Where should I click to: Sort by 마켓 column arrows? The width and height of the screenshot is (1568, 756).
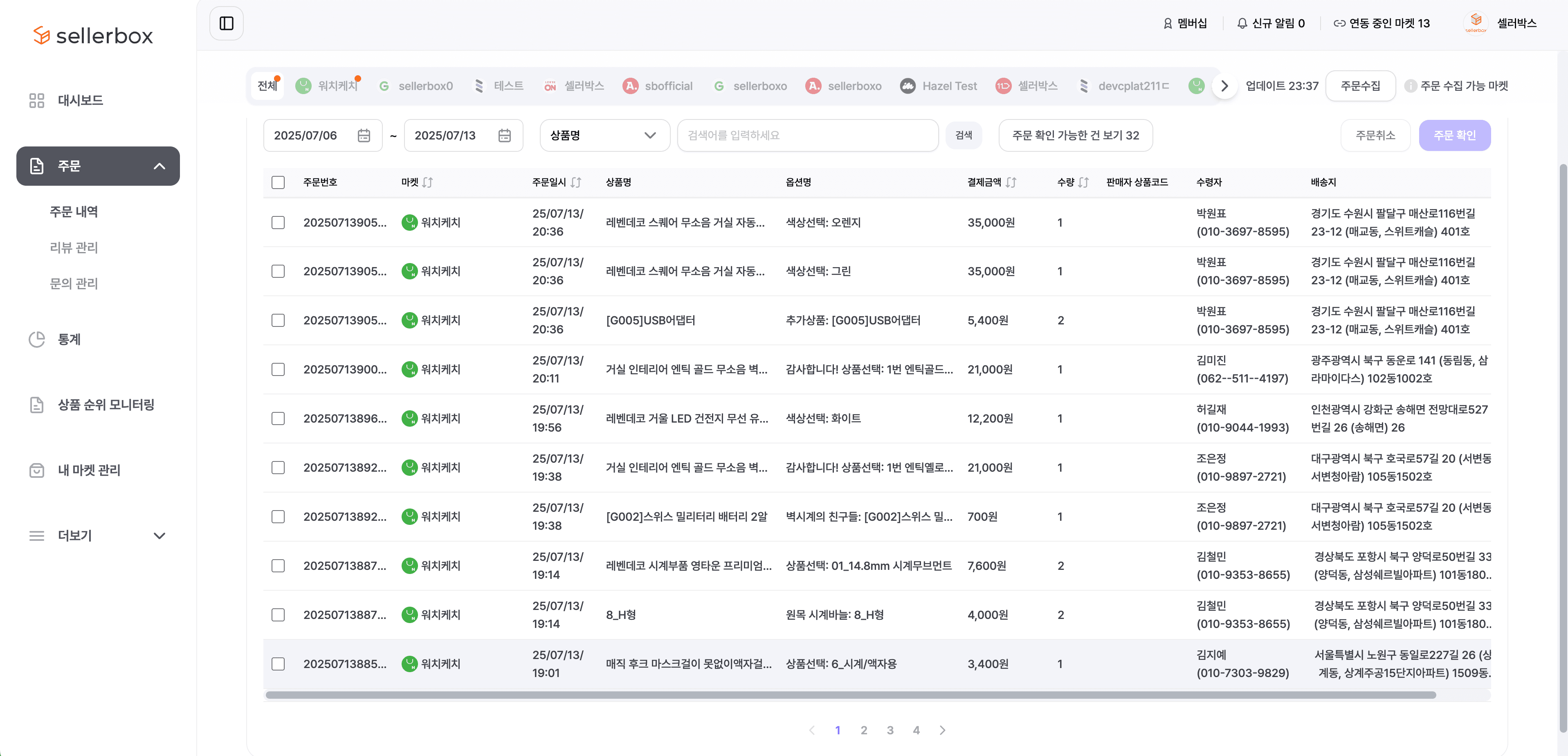427,182
